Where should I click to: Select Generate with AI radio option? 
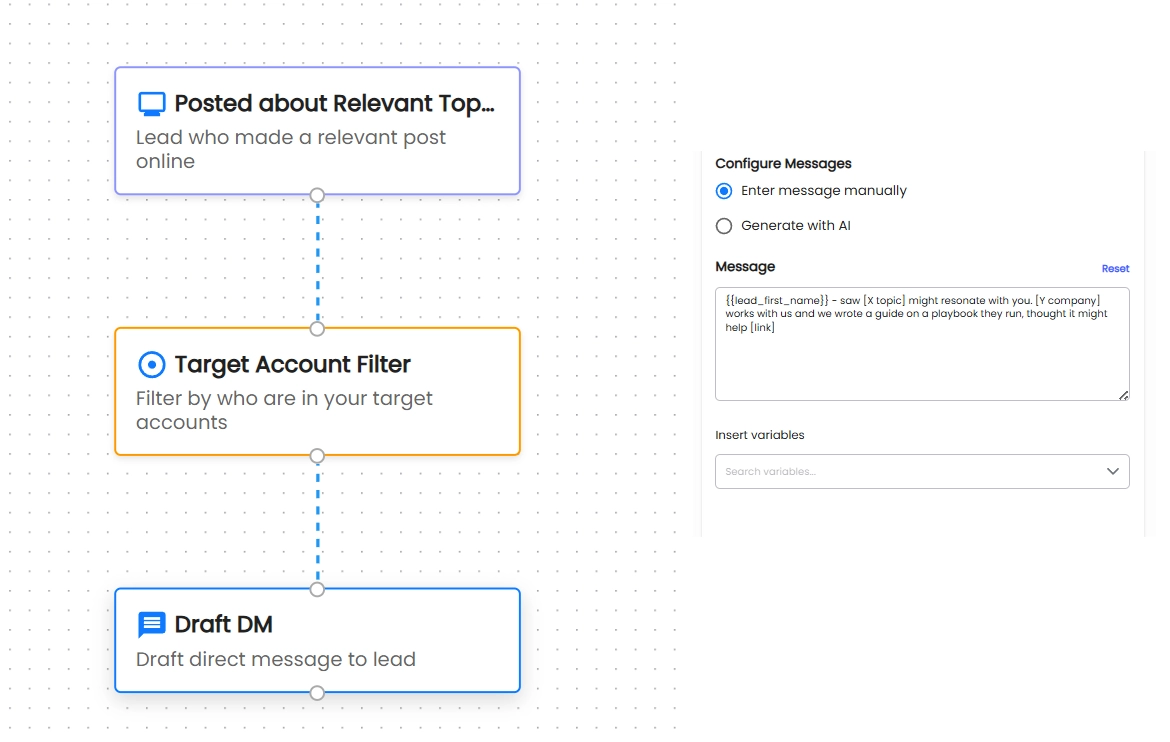pyautogui.click(x=724, y=226)
